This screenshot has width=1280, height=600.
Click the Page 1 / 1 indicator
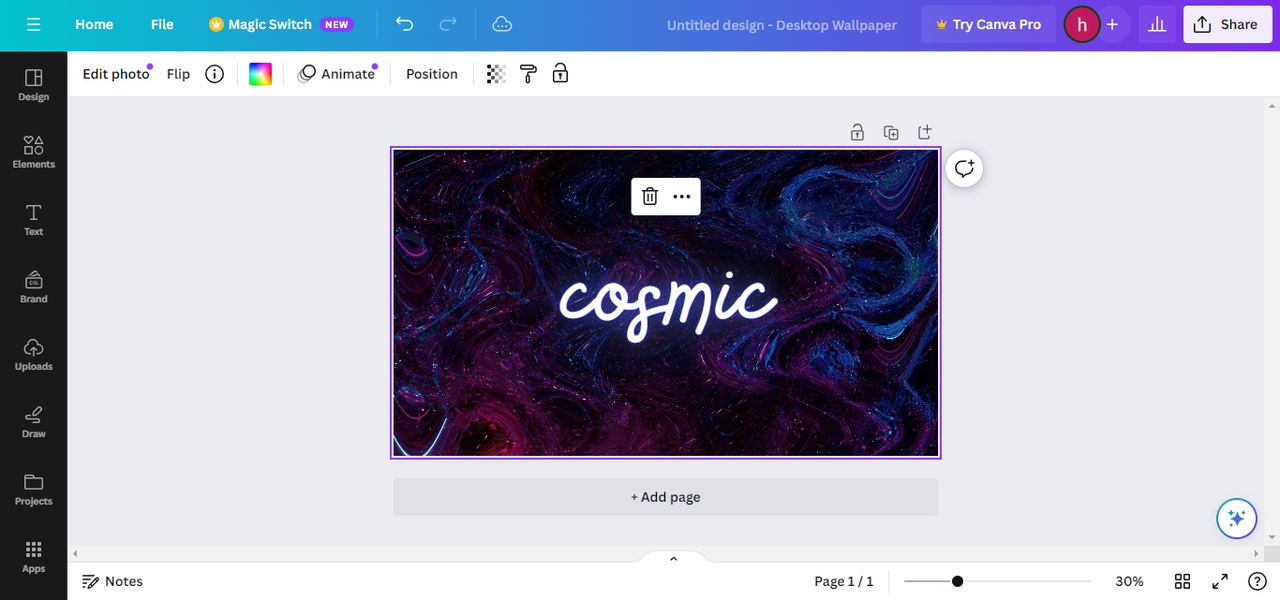pos(844,581)
